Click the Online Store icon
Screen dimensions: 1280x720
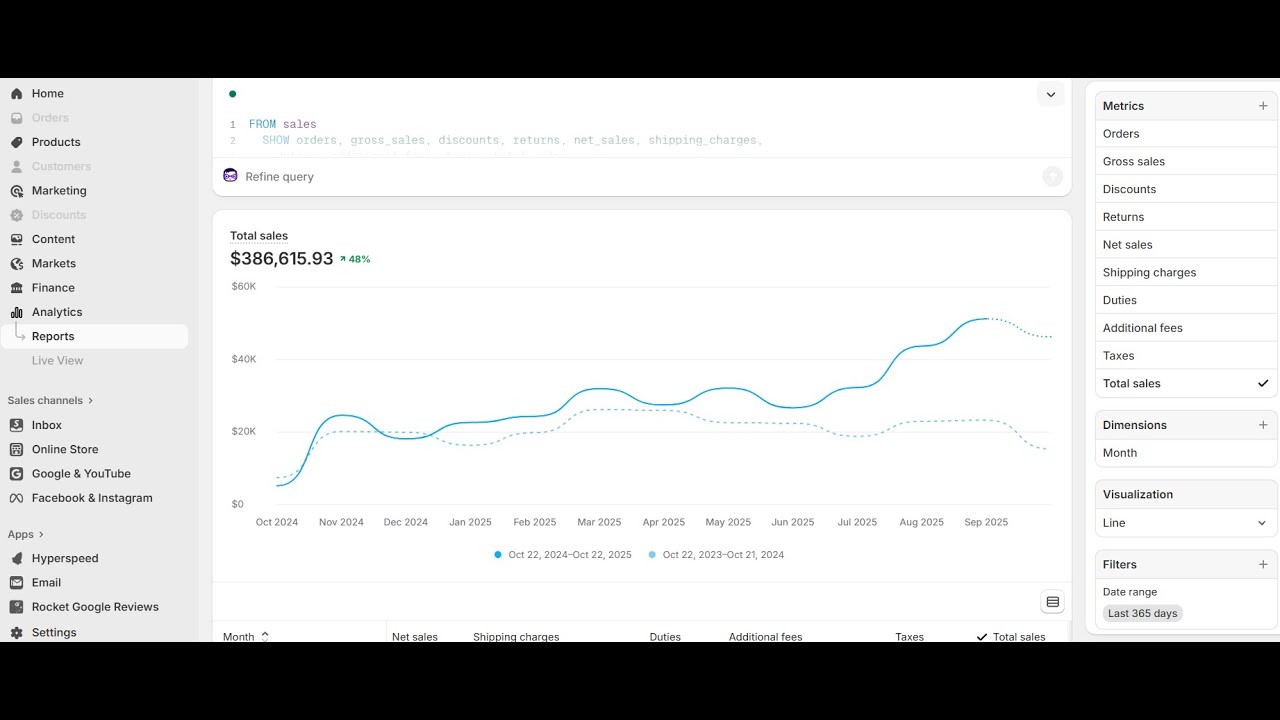click(x=16, y=449)
